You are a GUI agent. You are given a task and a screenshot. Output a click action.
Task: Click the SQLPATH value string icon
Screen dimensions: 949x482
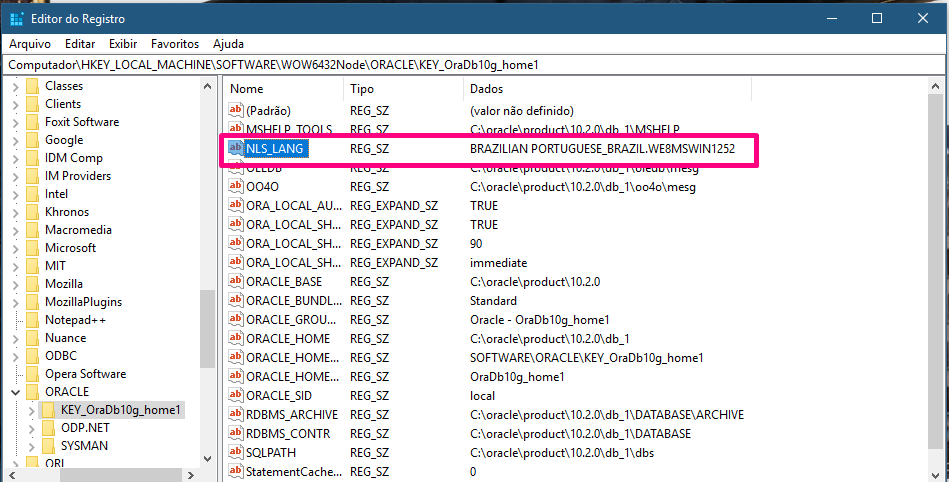[235, 452]
